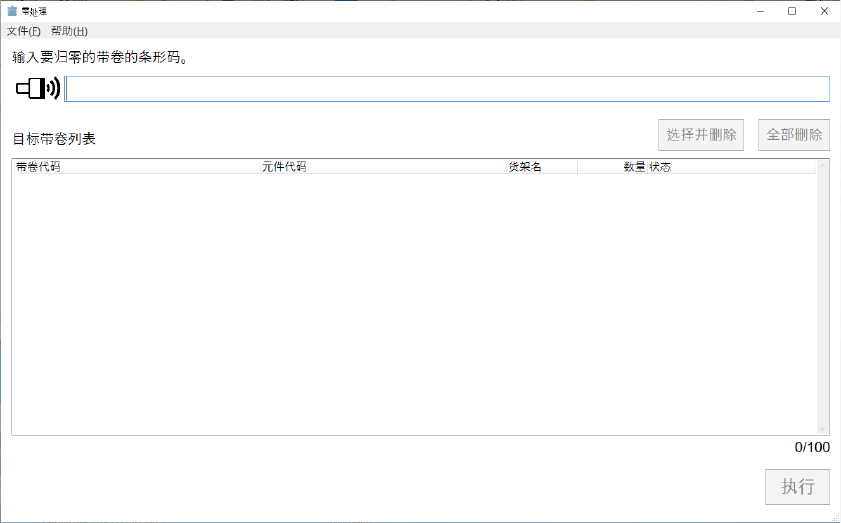841x523 pixels.
Task: Click the 0/100 counter text
Action: click(x=812, y=447)
